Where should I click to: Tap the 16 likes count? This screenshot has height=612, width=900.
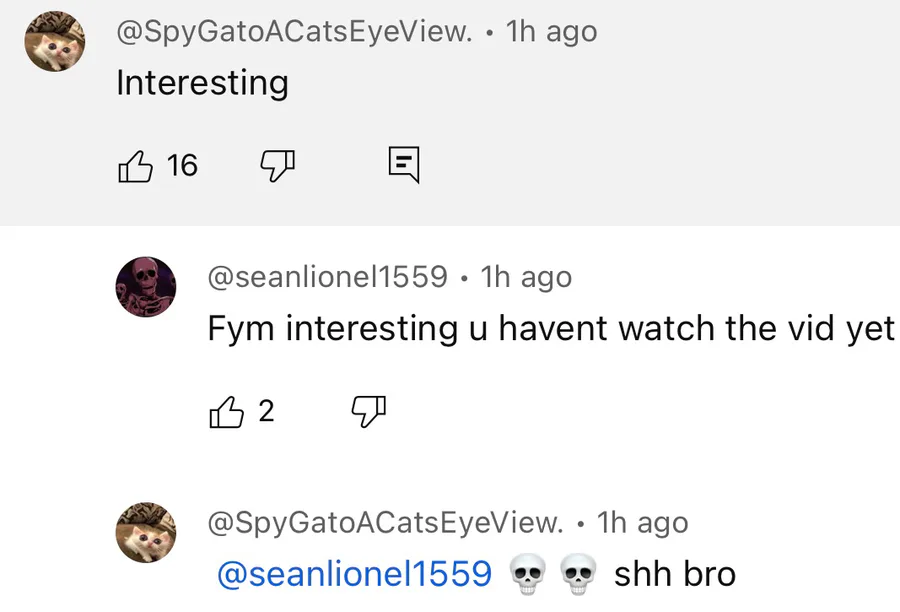coord(182,165)
